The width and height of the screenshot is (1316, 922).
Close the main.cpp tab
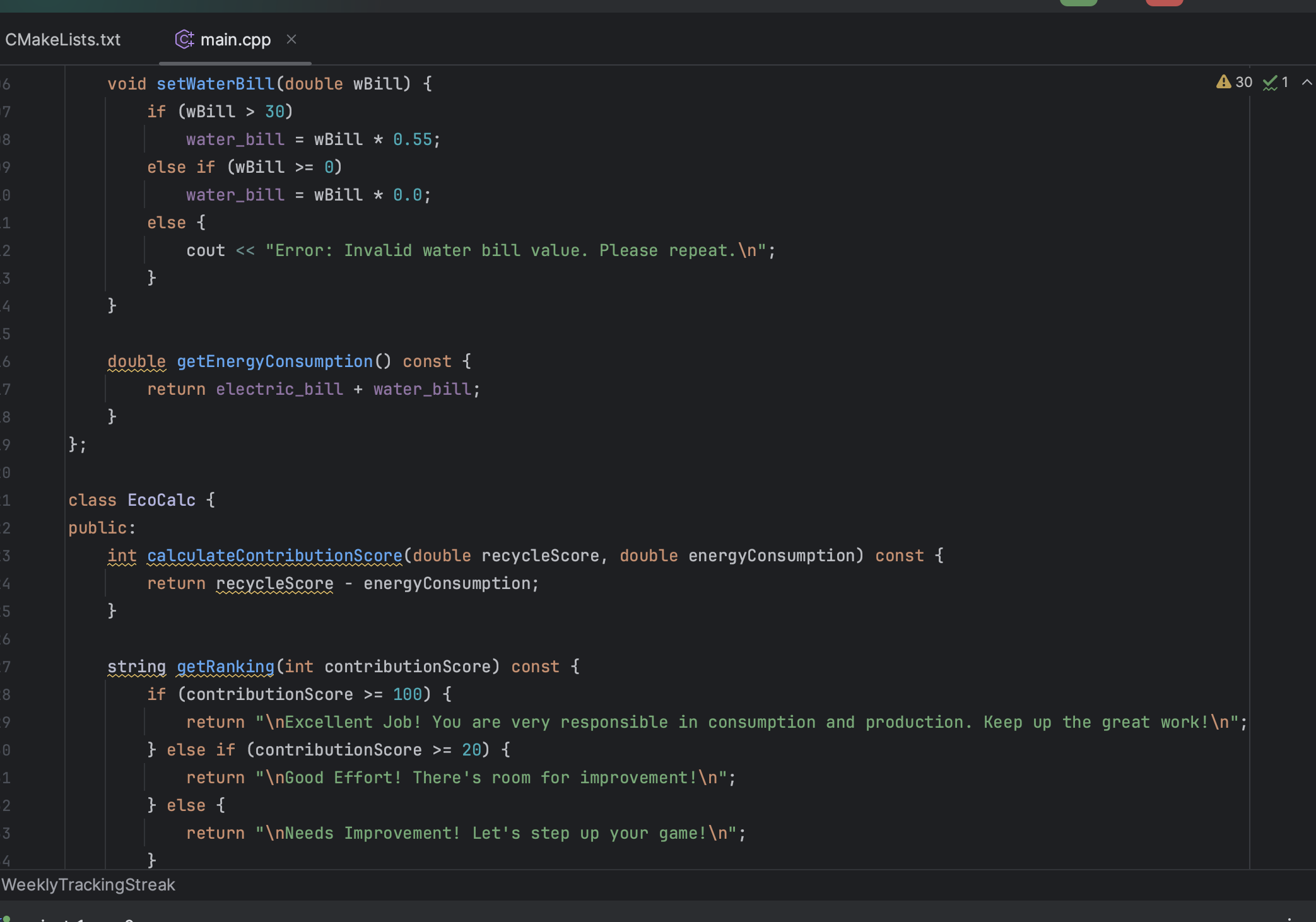point(291,39)
